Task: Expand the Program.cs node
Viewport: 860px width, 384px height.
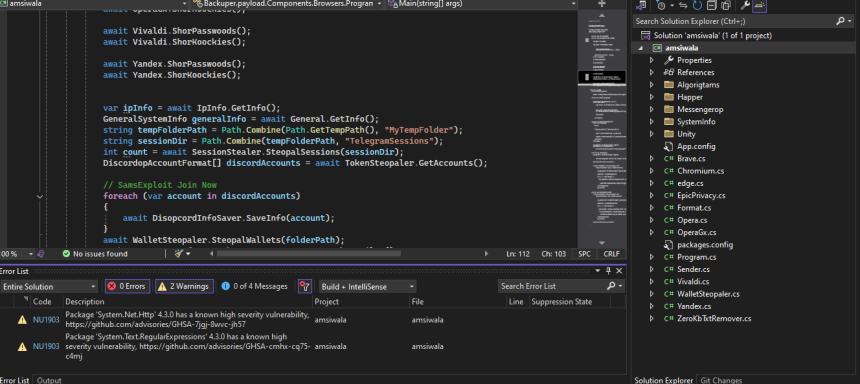Action: click(x=652, y=257)
